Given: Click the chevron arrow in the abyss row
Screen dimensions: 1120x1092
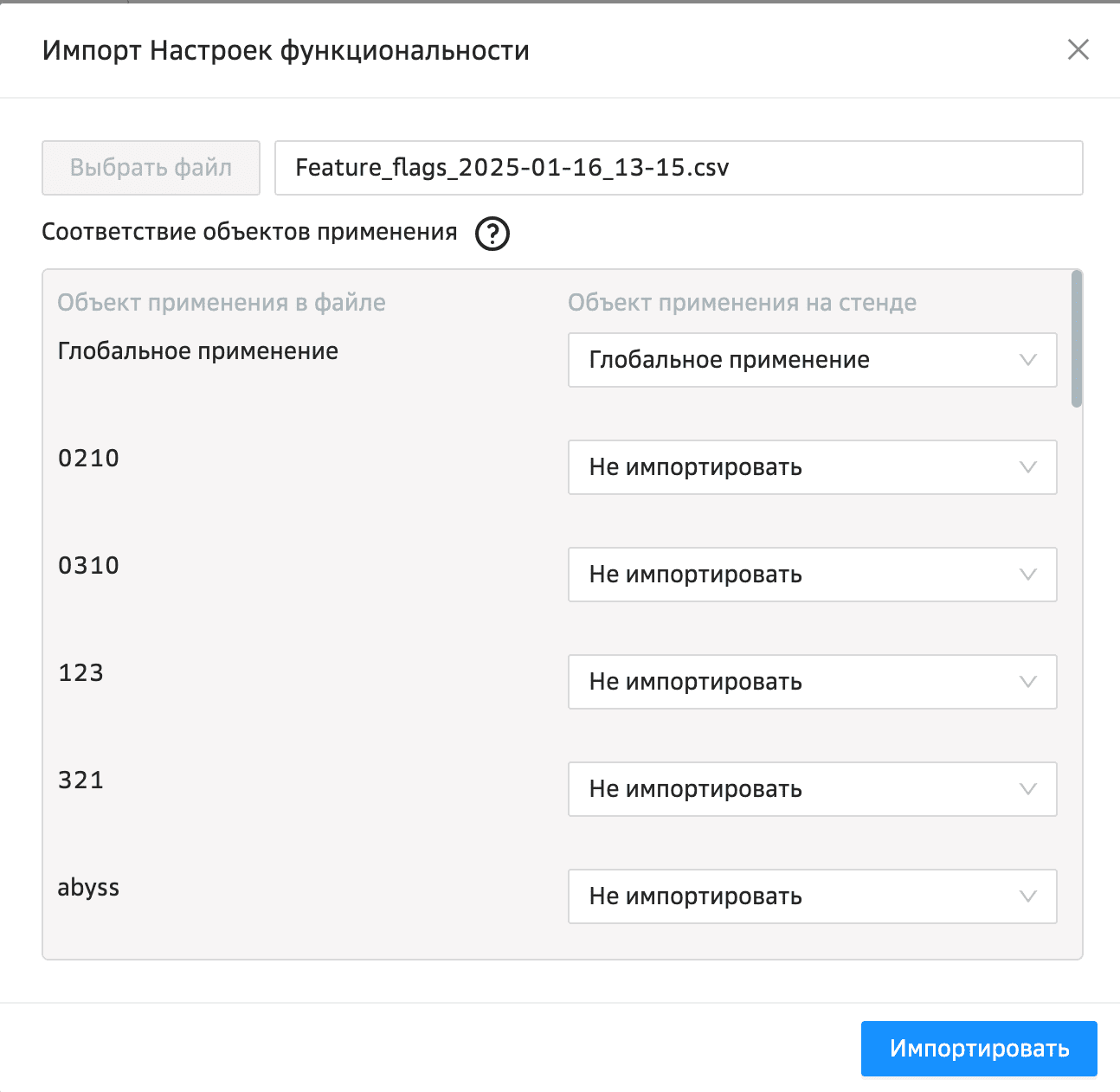Looking at the screenshot, I should (x=1027, y=896).
